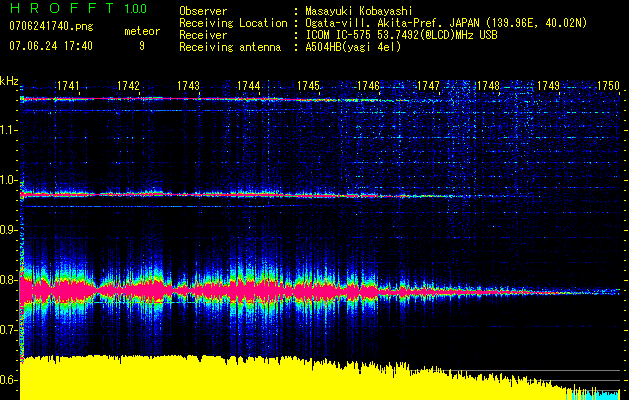
Task: Click the kHz axis unit label
Action: (x=9, y=81)
